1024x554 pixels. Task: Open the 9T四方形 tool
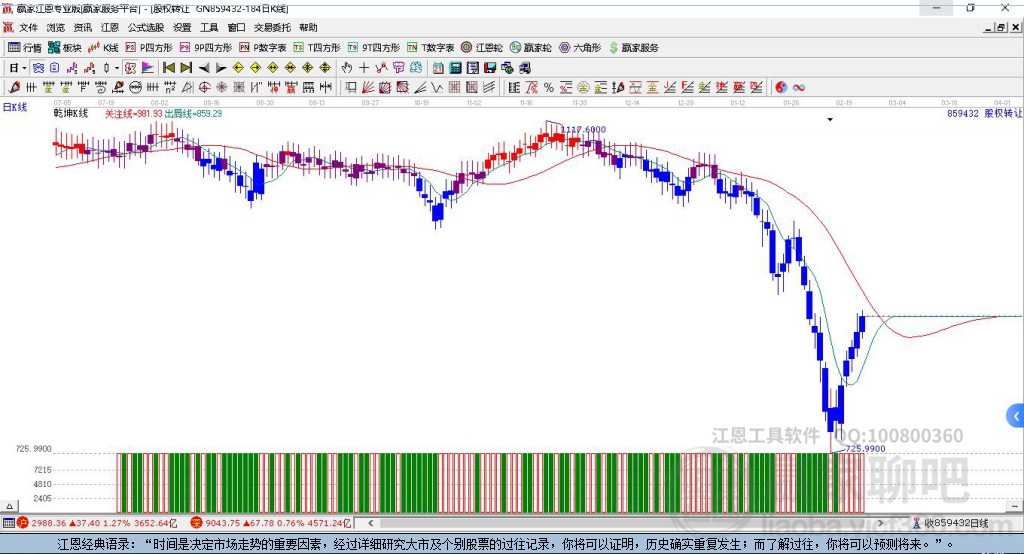coord(374,48)
